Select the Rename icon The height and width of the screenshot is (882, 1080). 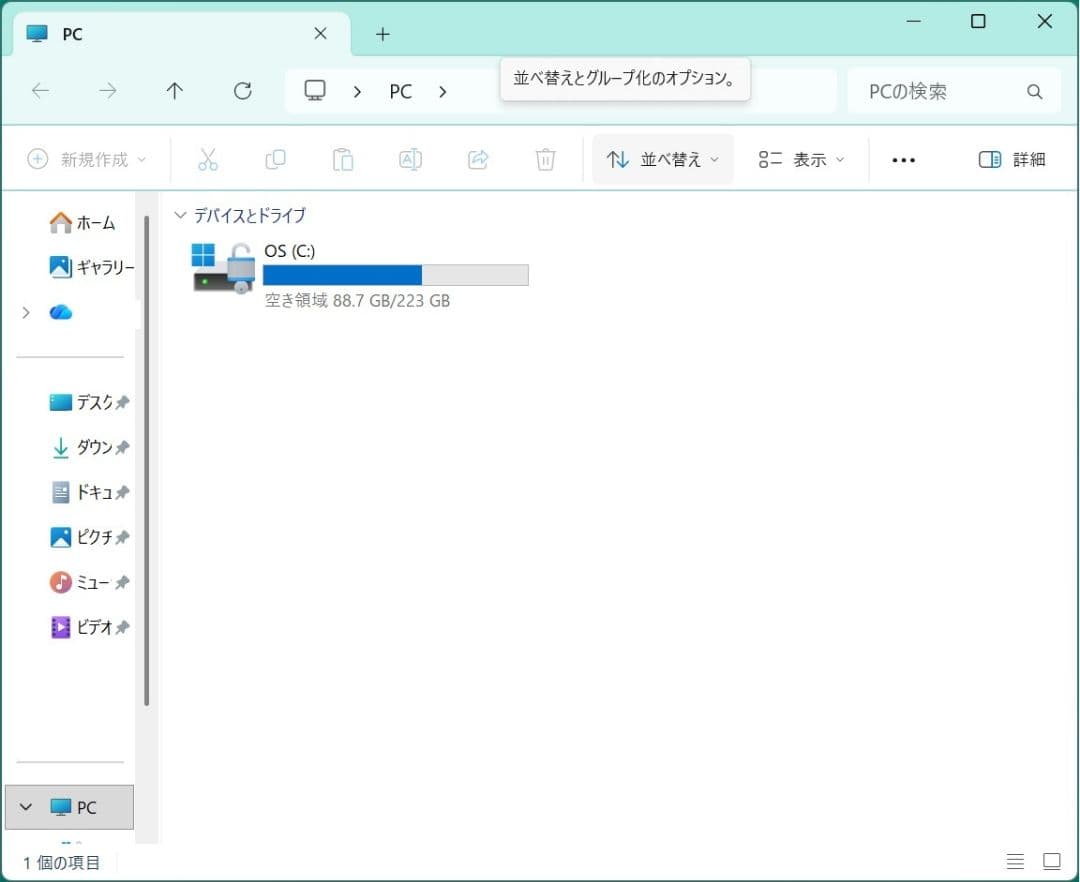pos(409,159)
